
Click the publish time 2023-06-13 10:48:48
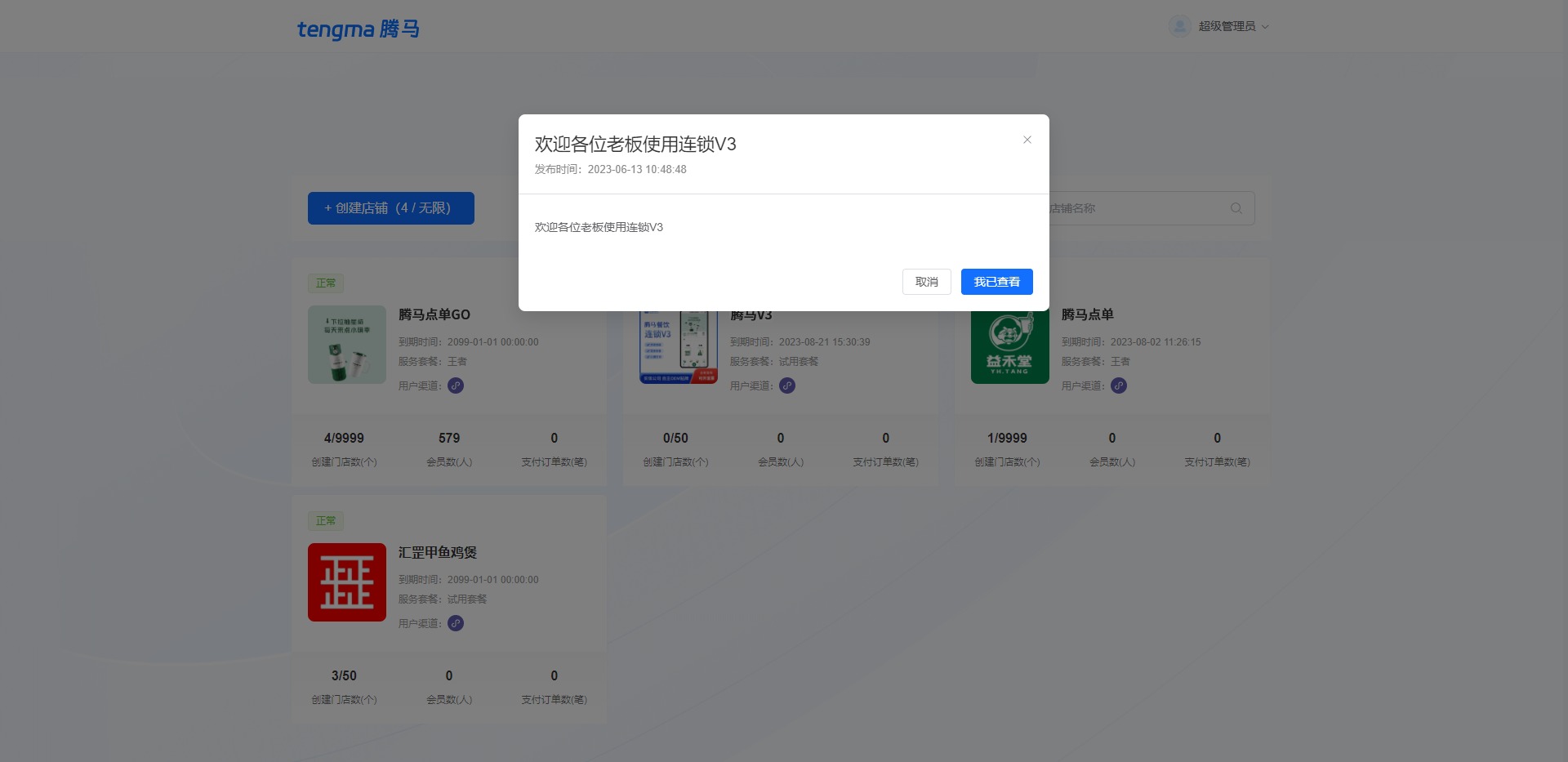click(x=637, y=169)
